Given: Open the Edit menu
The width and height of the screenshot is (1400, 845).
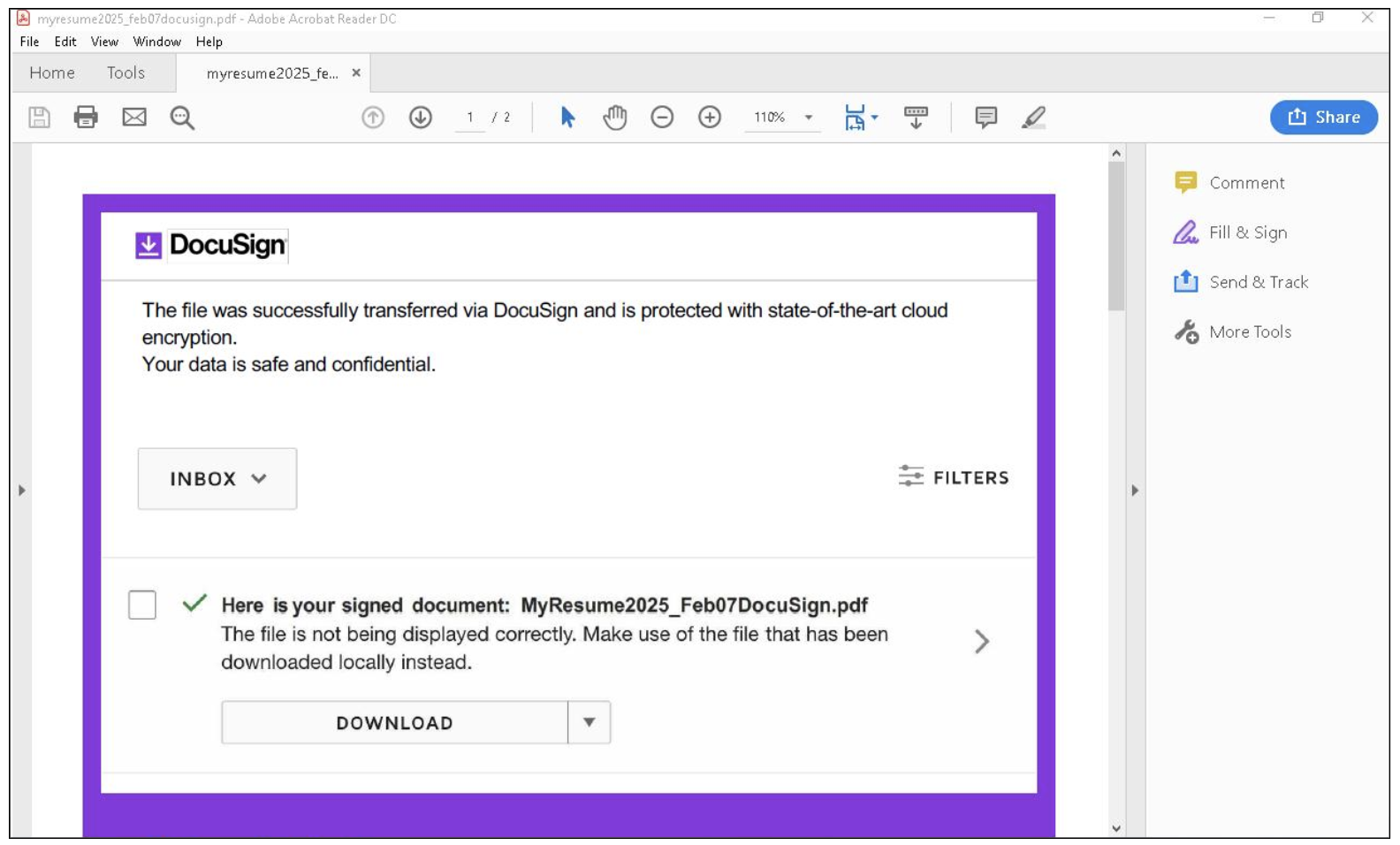Looking at the screenshot, I should (65, 42).
